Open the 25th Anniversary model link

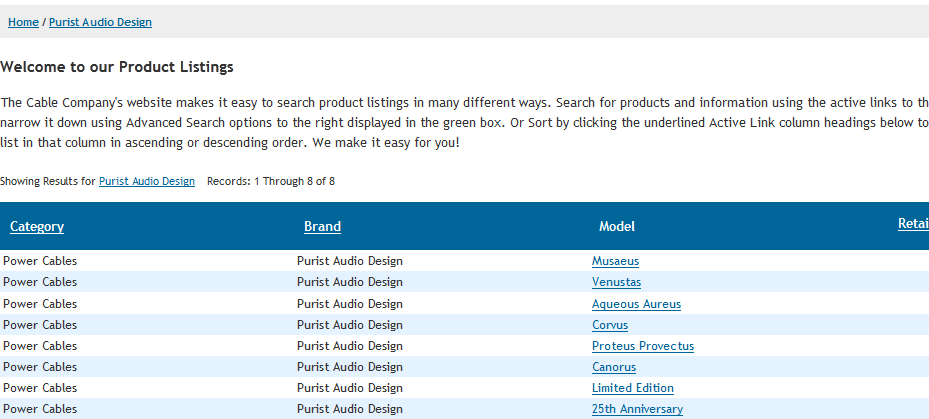pyautogui.click(x=637, y=409)
